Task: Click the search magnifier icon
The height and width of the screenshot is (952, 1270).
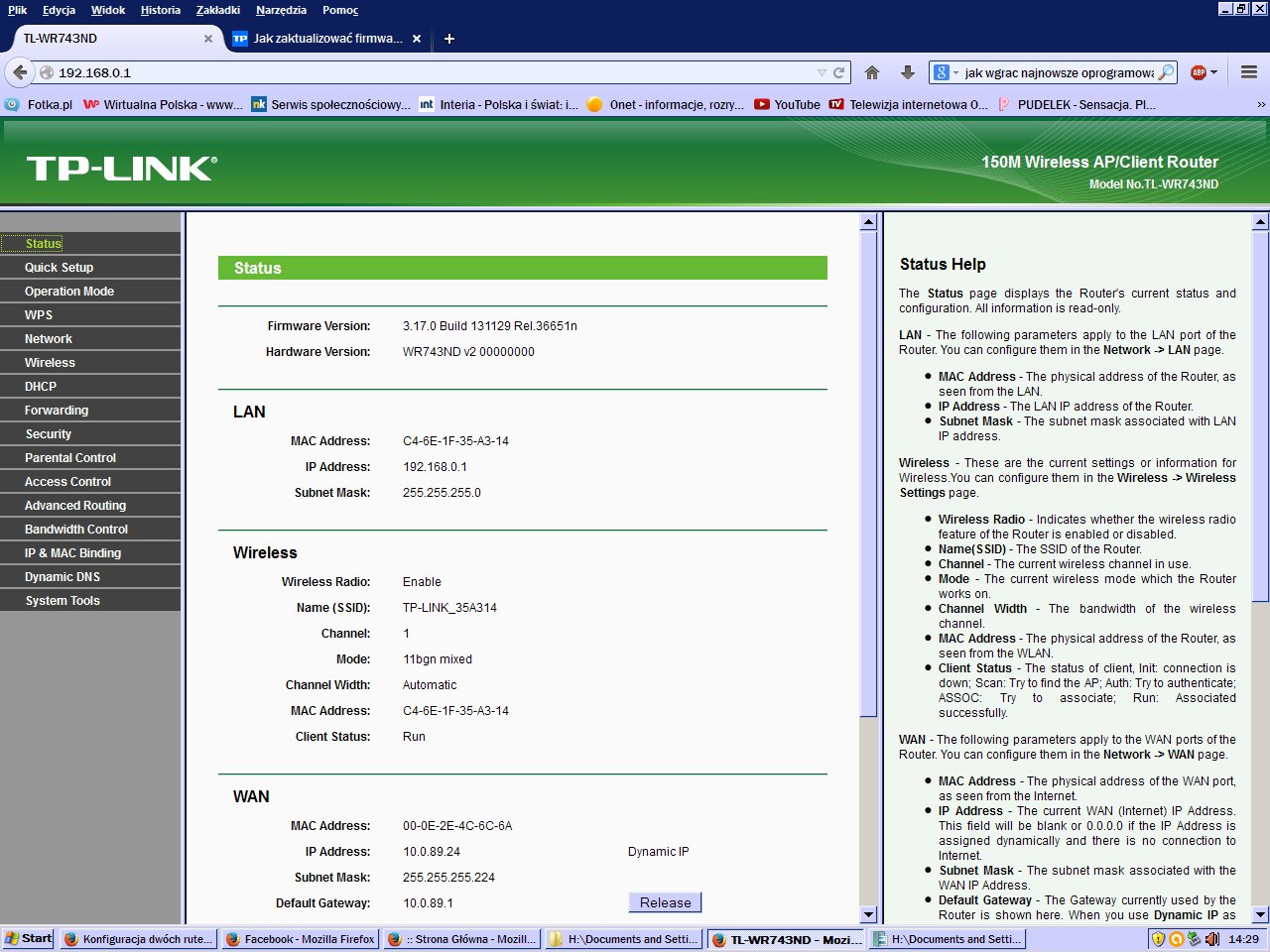Action: pos(1166,72)
